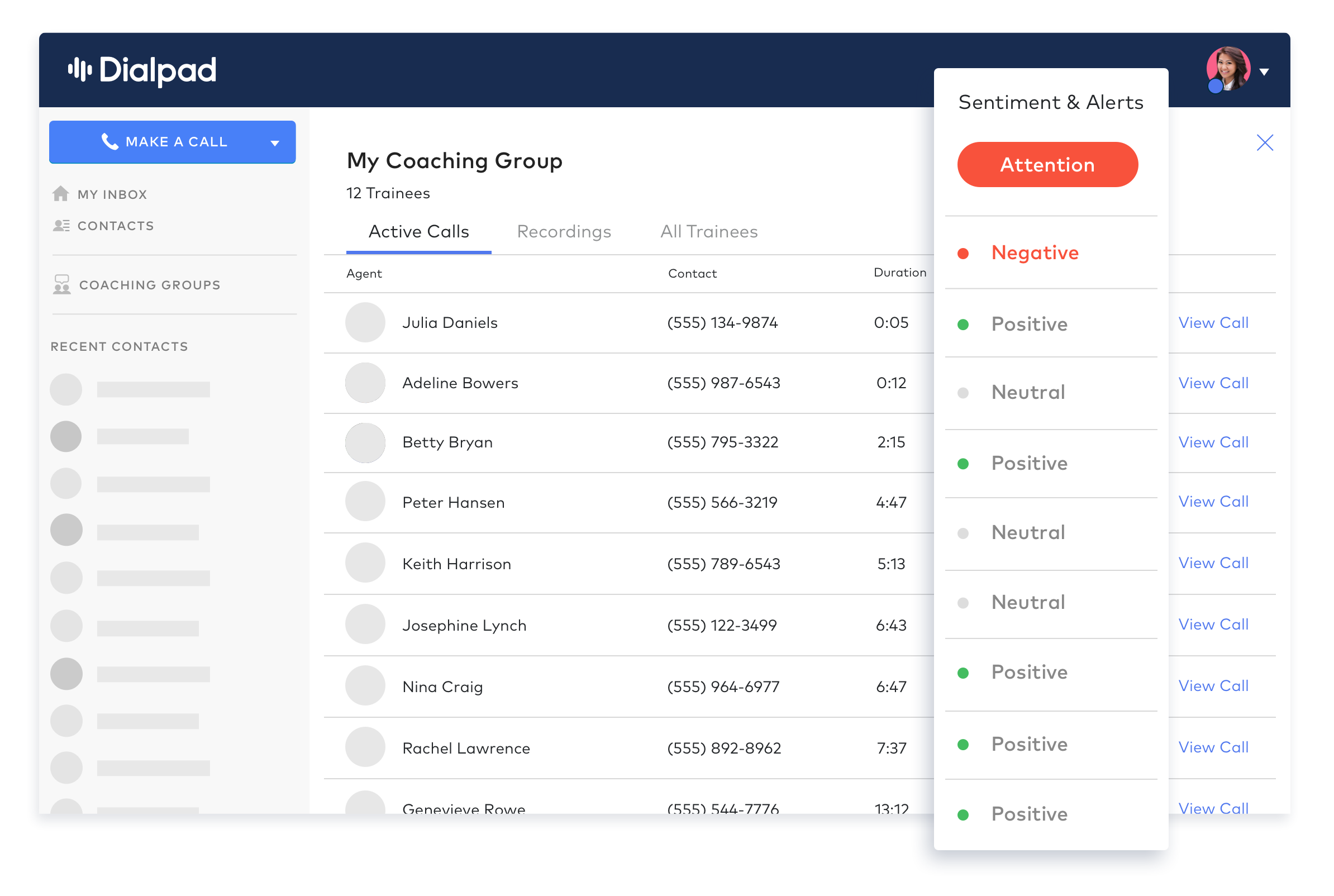Open the profile avatar menu
This screenshot has height=896, width=1334.
coord(1228,69)
